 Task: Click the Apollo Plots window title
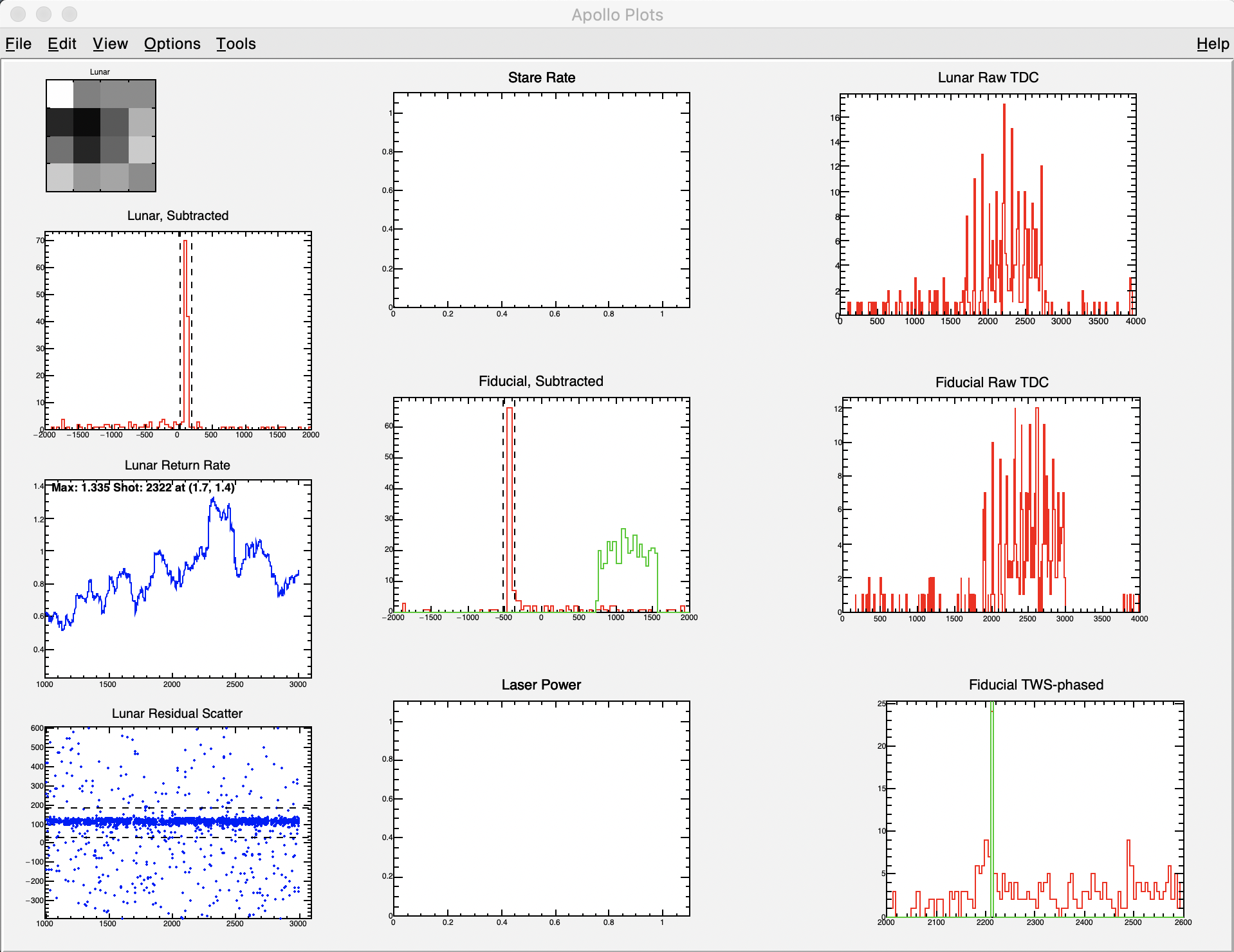tap(617, 15)
